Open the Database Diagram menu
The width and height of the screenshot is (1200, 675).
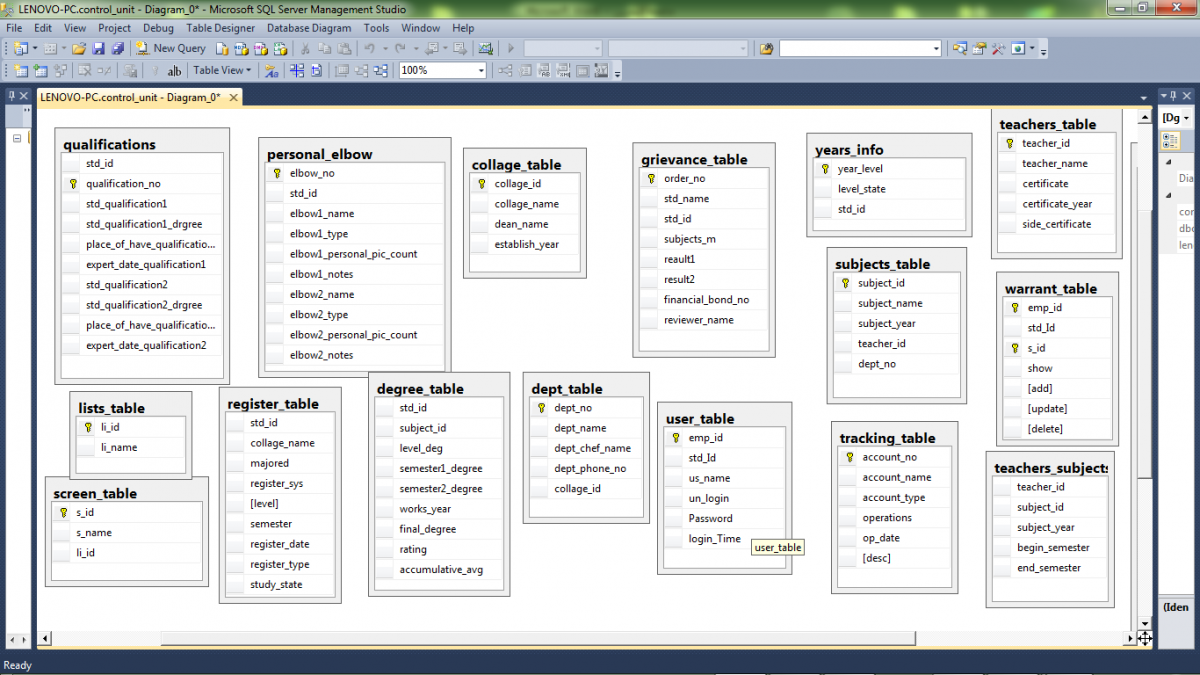click(309, 28)
